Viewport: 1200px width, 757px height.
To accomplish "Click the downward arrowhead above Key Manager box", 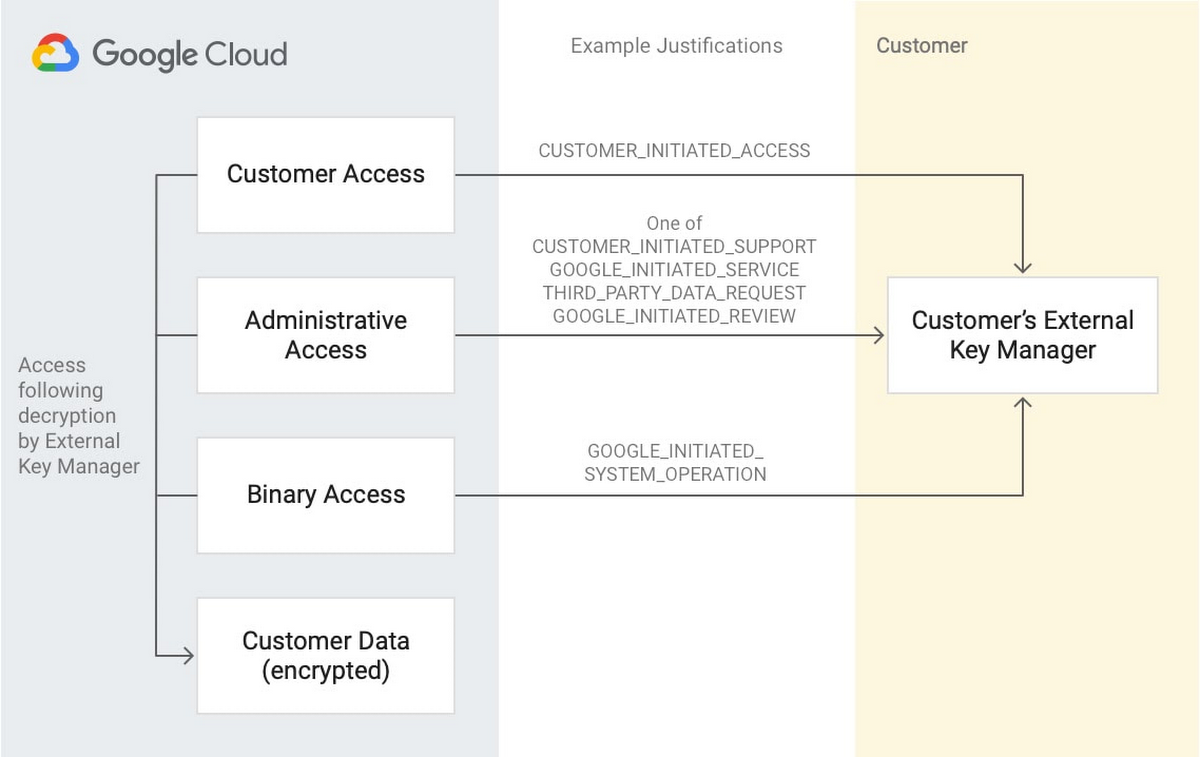I will click(x=1022, y=267).
